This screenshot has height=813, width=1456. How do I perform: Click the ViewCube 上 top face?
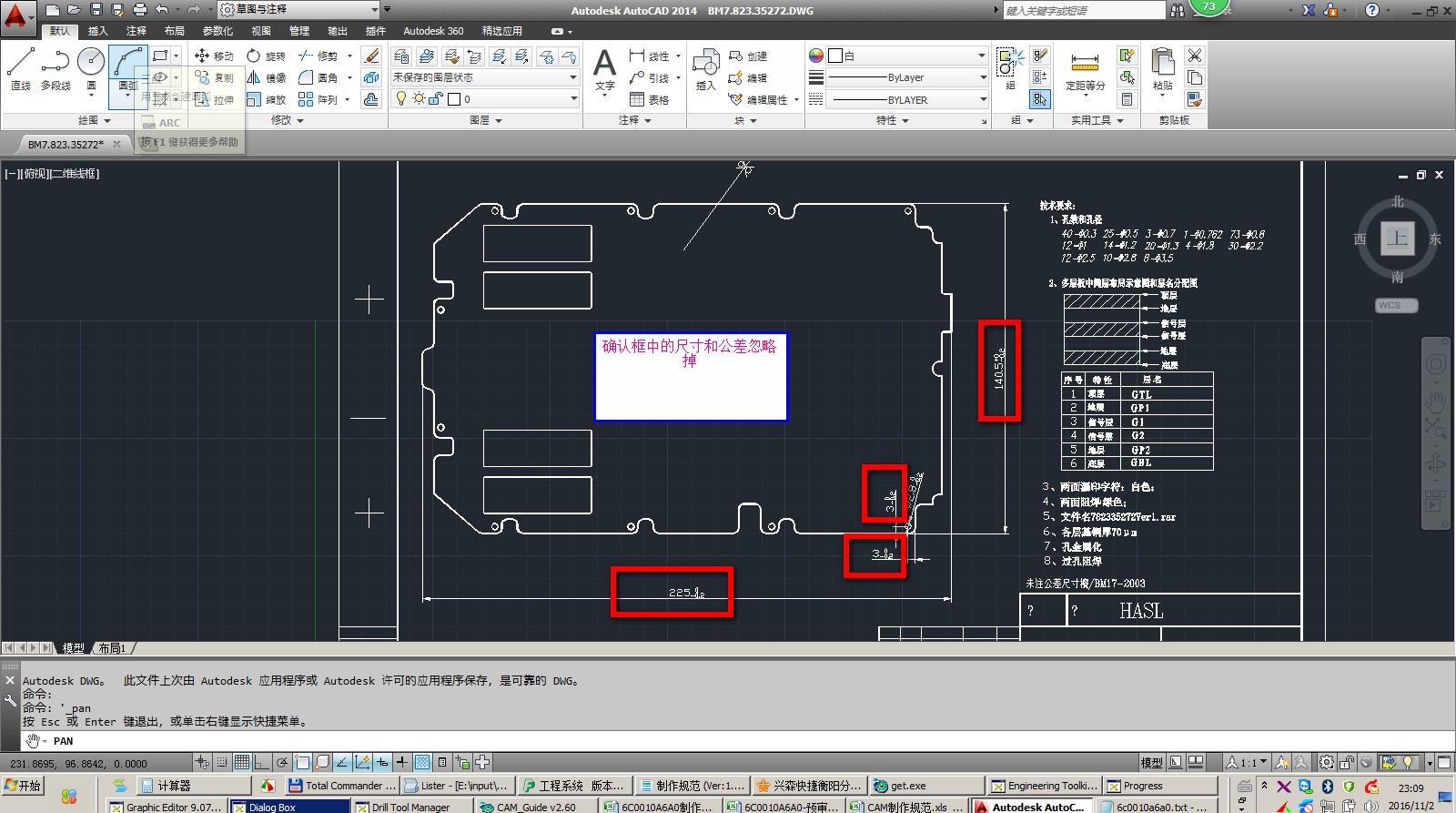pyautogui.click(x=1397, y=239)
